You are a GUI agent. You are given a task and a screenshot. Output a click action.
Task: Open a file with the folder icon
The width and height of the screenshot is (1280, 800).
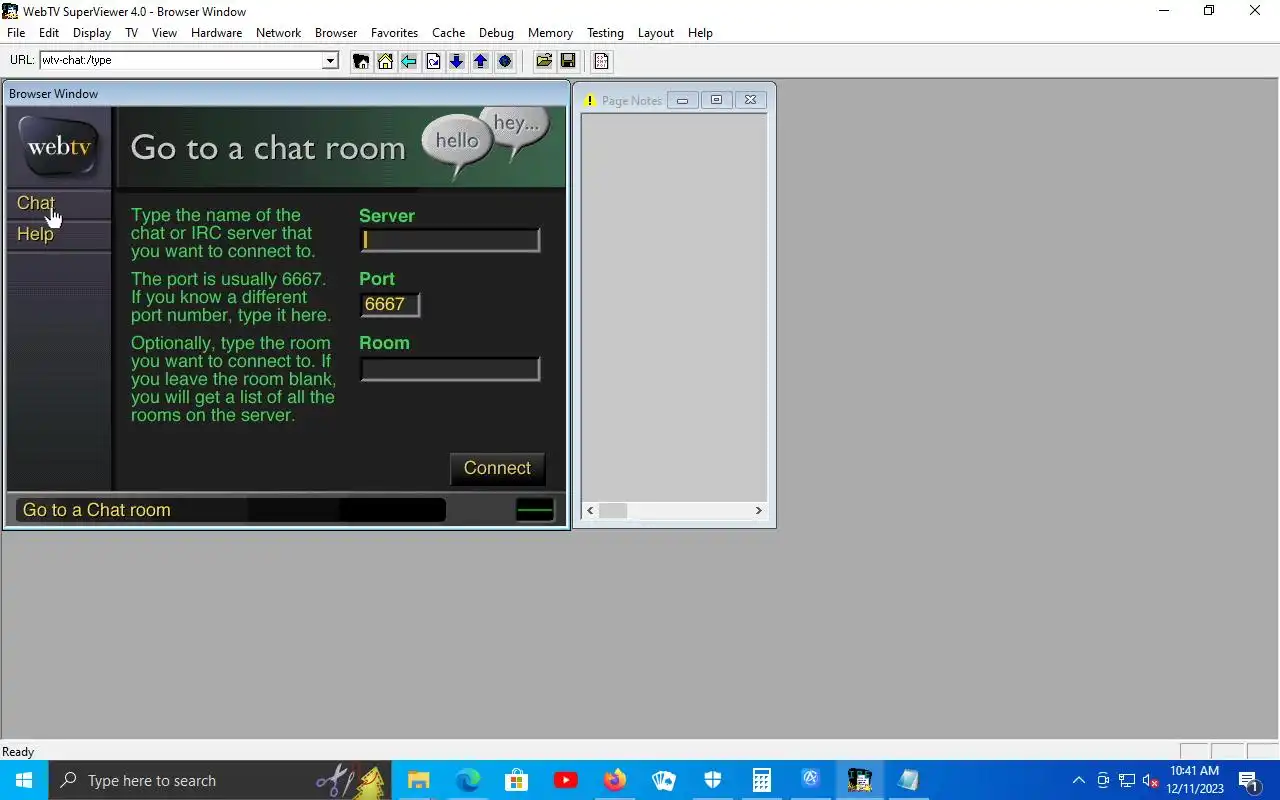pos(544,61)
